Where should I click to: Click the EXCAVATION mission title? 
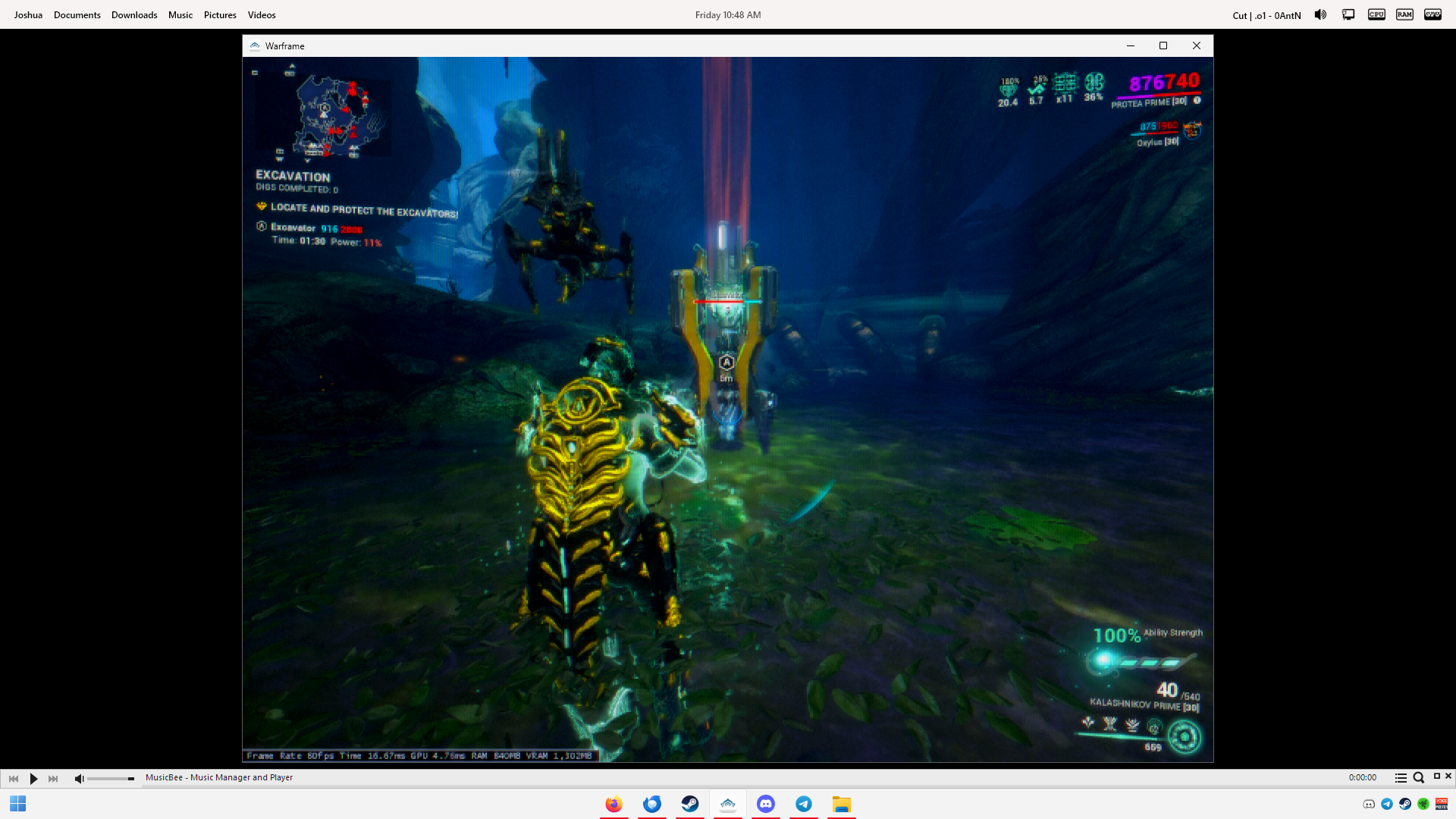[293, 176]
